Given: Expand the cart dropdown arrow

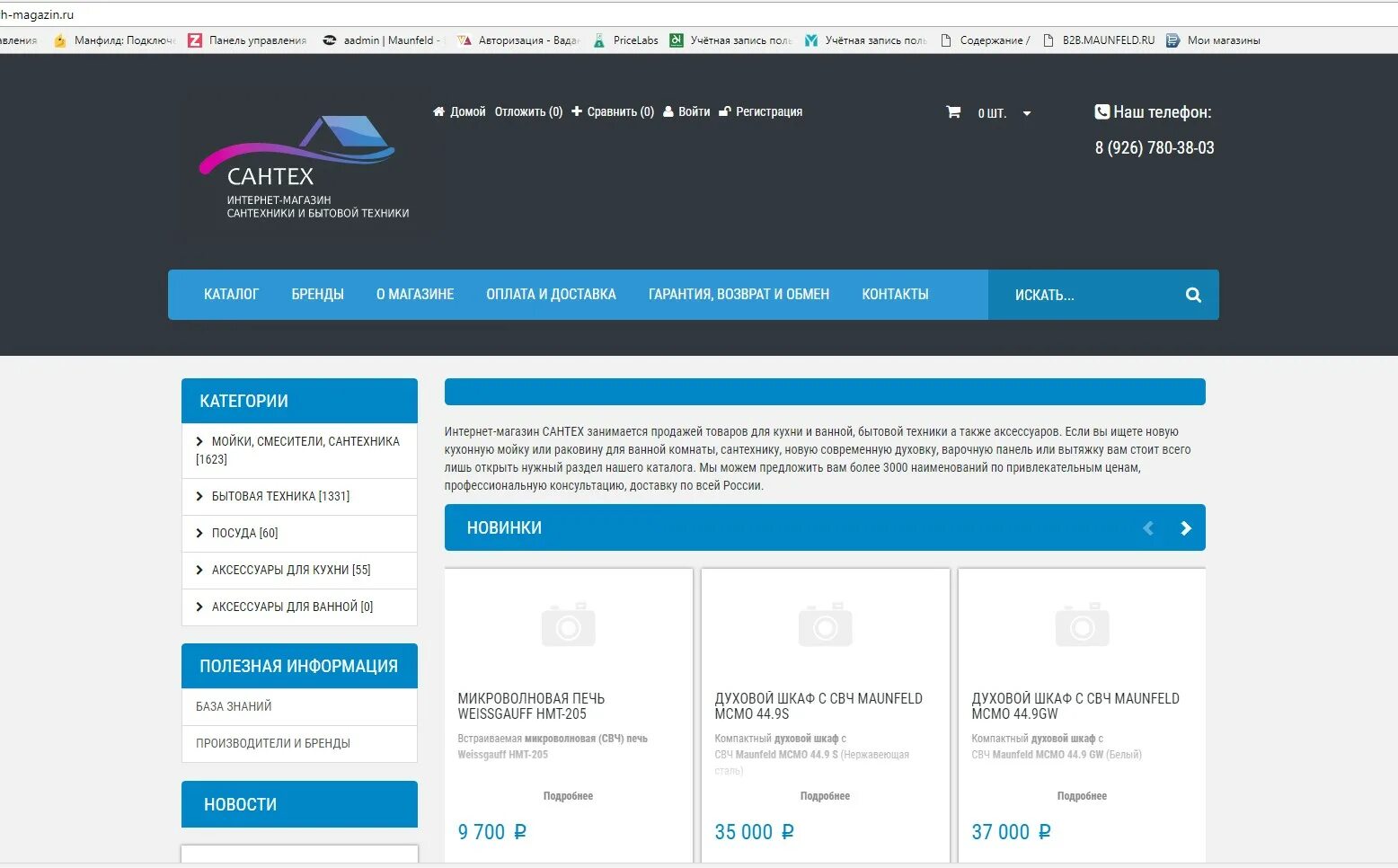Looking at the screenshot, I should [1027, 113].
